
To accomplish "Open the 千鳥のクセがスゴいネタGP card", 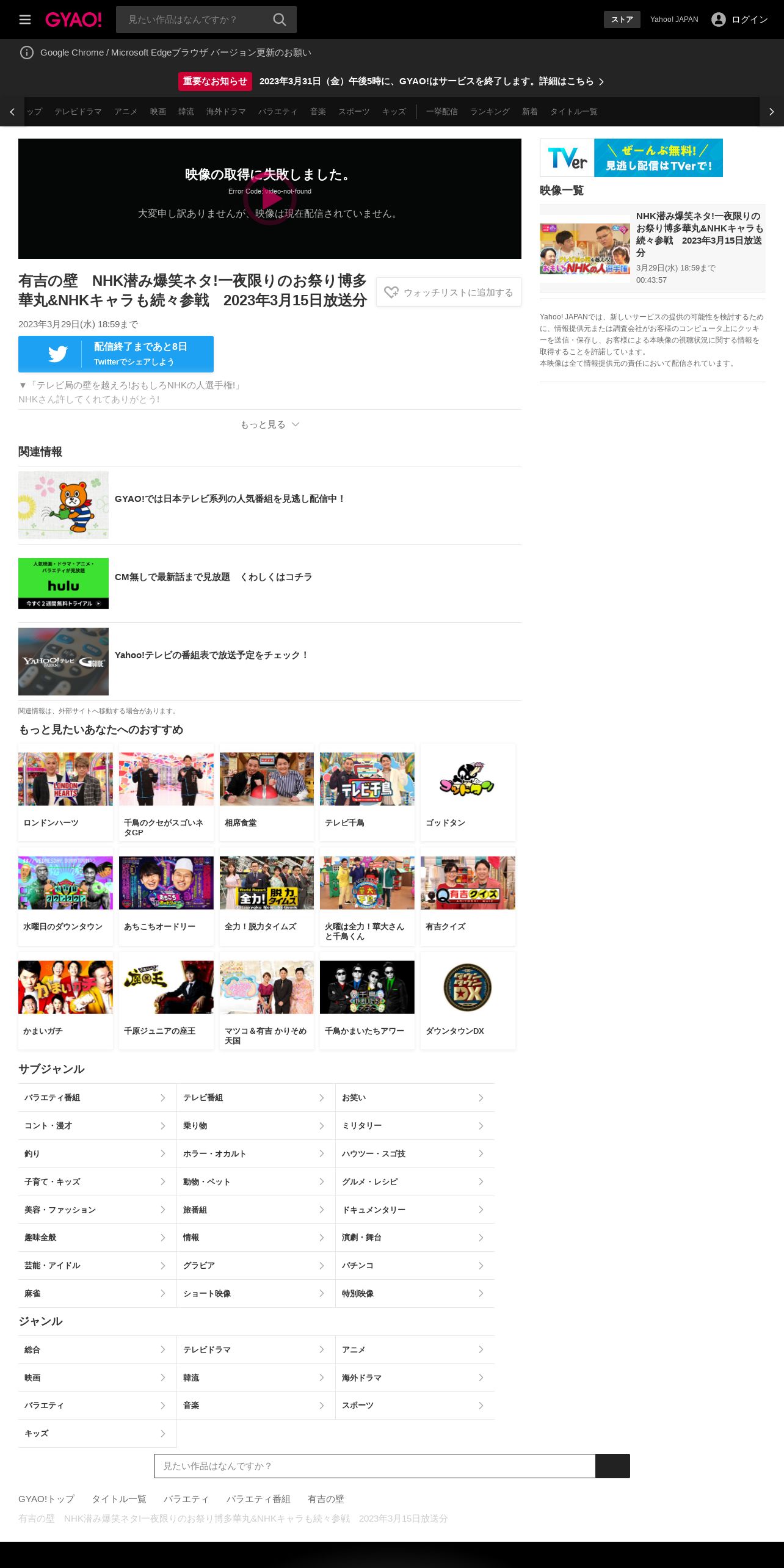I will click(x=166, y=793).
